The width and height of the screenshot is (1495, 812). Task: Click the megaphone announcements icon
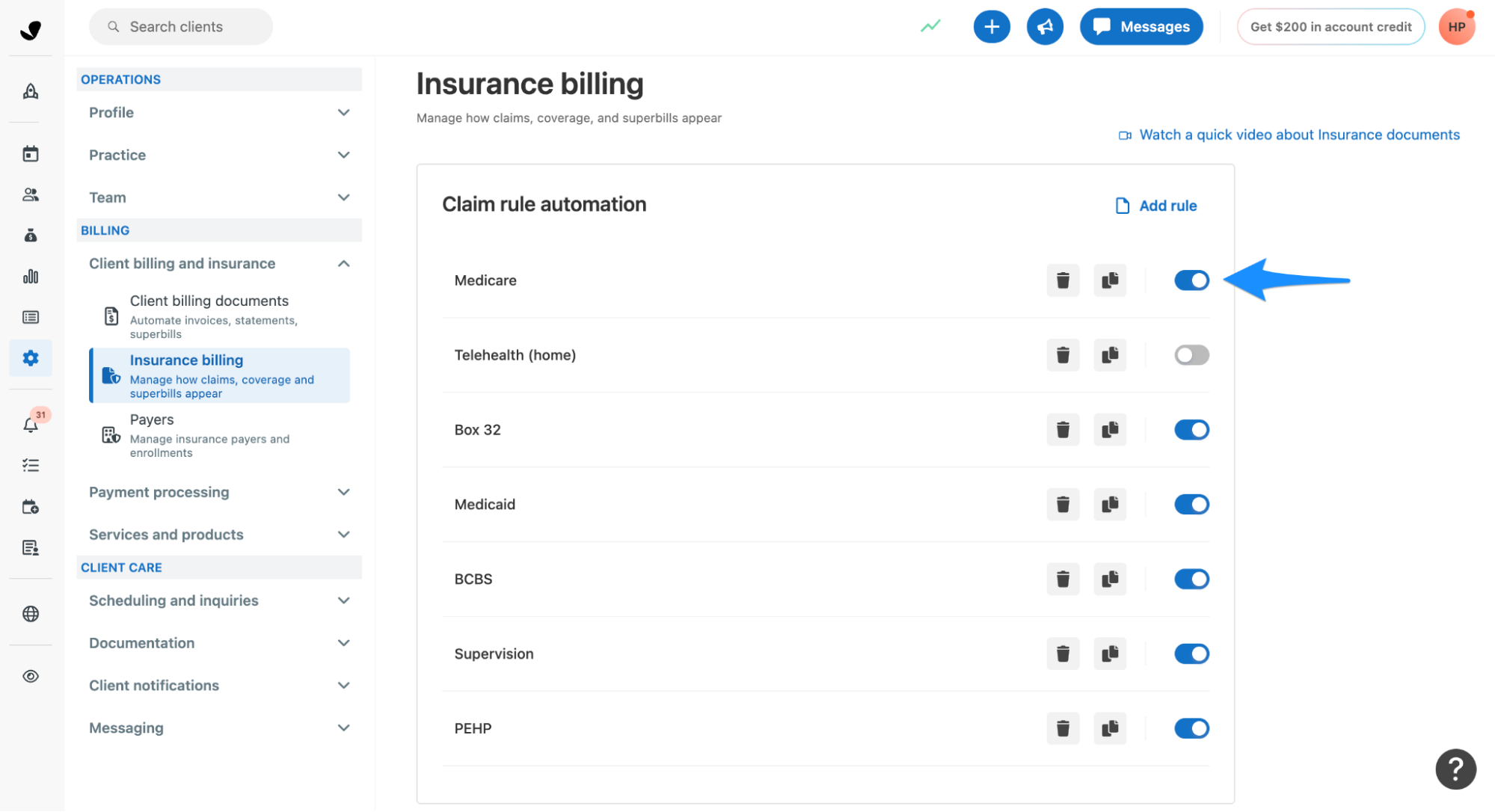click(1045, 27)
